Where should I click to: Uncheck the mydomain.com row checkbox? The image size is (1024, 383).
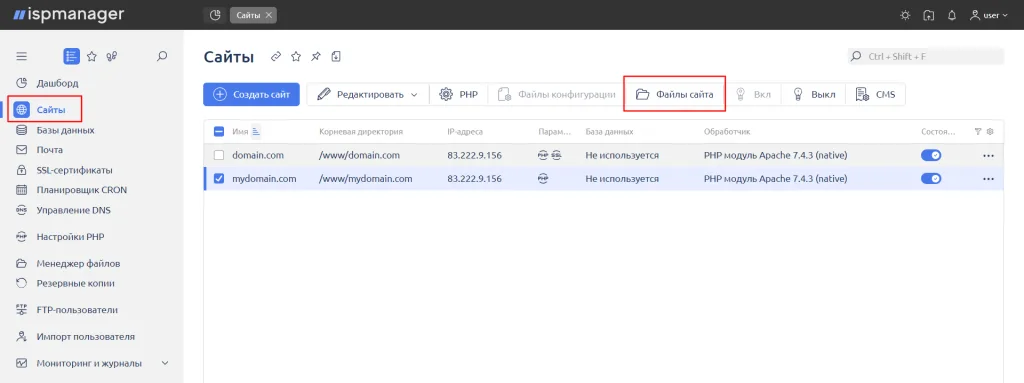click(219, 178)
